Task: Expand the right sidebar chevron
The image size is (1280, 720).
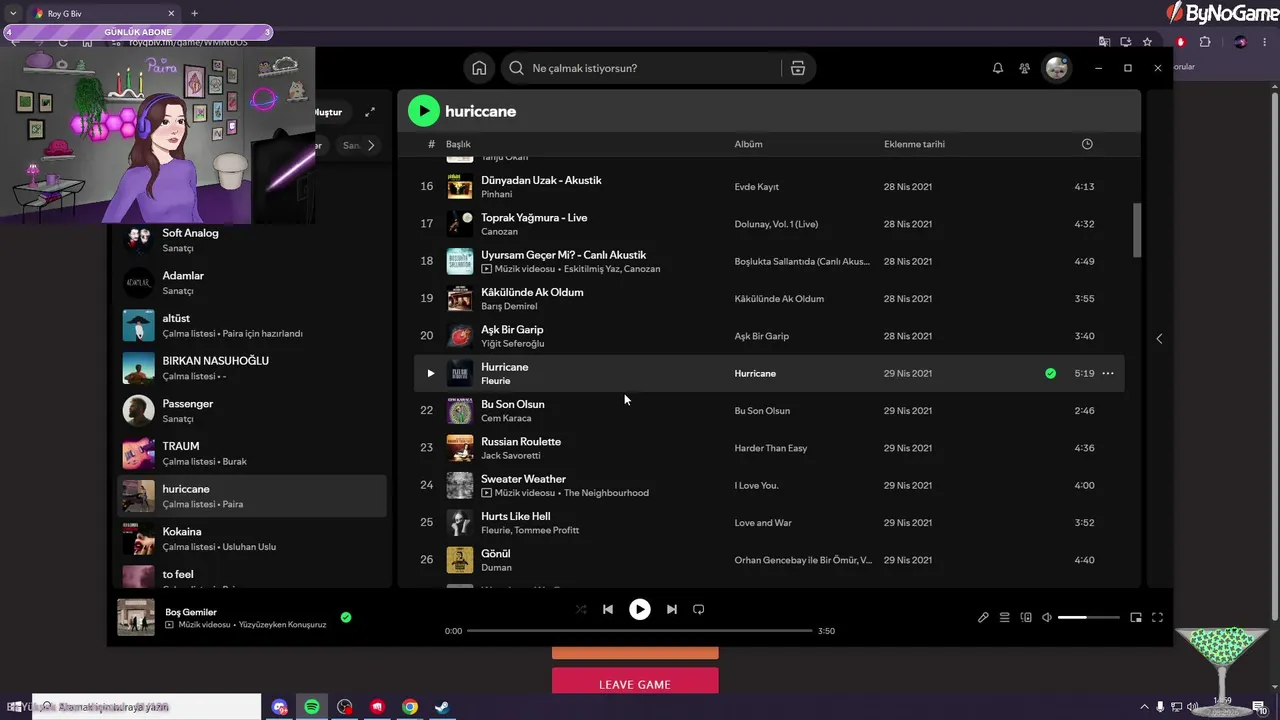Action: [1159, 338]
